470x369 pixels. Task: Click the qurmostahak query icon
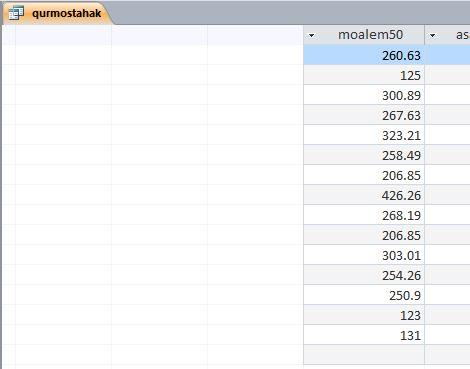tap(16, 13)
